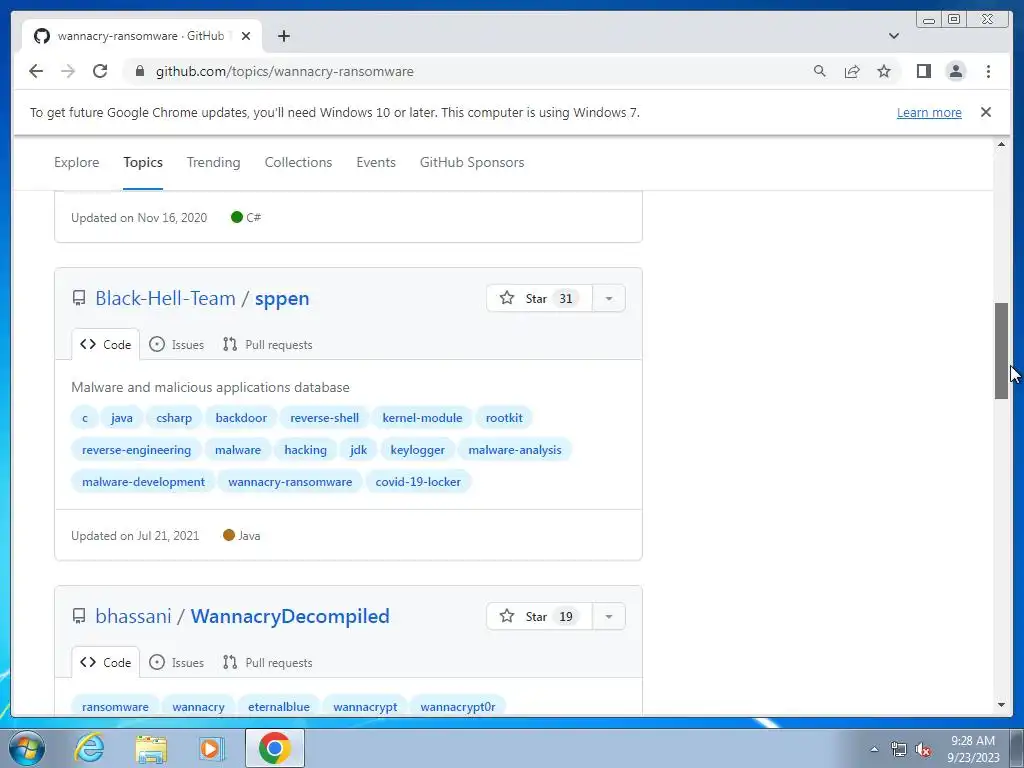1024x768 pixels.
Task: Click the star icon on WannacryDecompiled repository
Action: coord(507,616)
